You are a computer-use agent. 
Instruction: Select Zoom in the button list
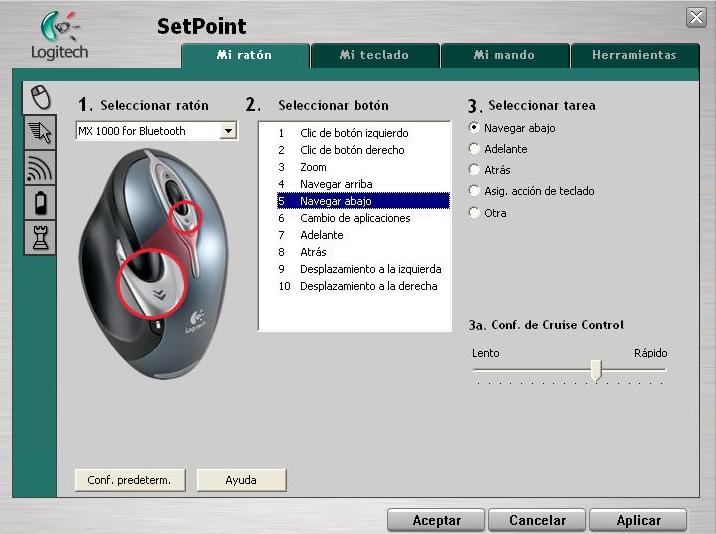pyautogui.click(x=313, y=167)
